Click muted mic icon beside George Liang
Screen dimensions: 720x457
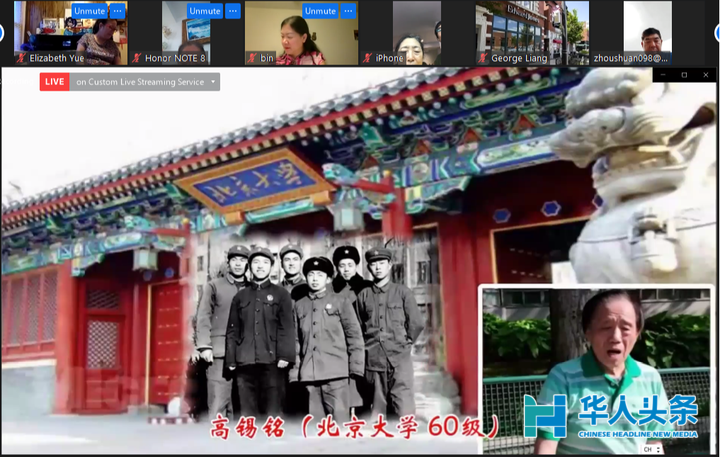pos(484,58)
